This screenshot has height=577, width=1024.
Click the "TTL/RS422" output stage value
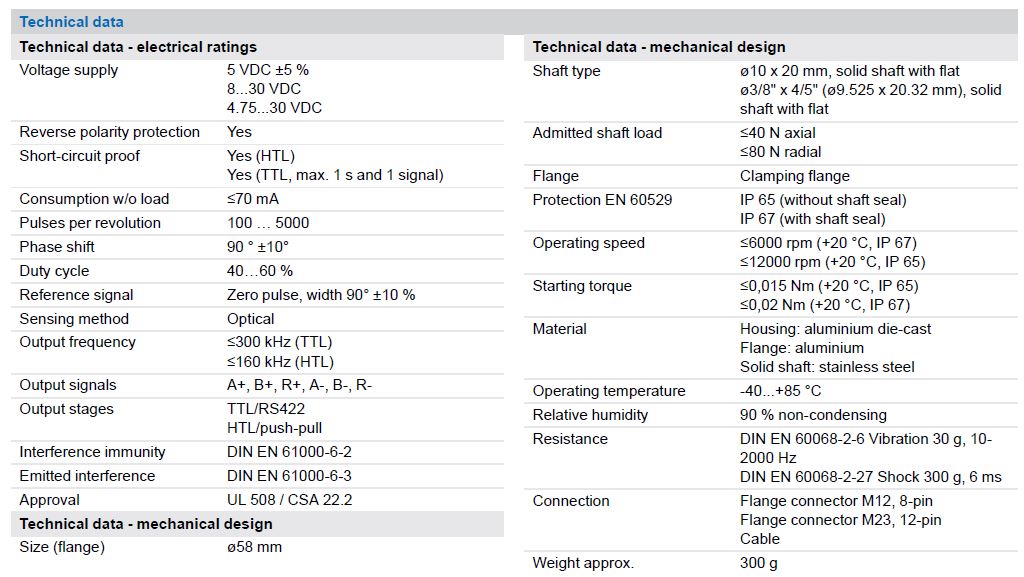(266, 409)
